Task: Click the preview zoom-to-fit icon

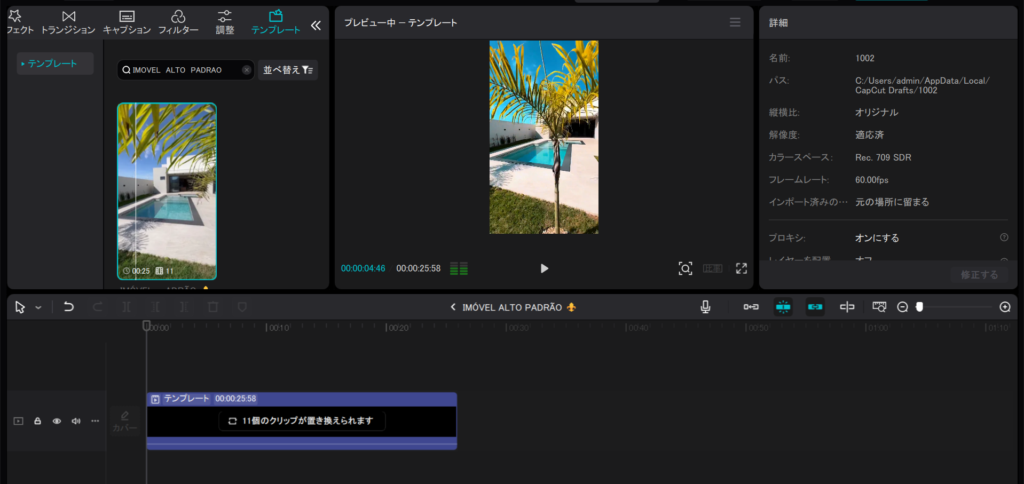Action: point(684,268)
